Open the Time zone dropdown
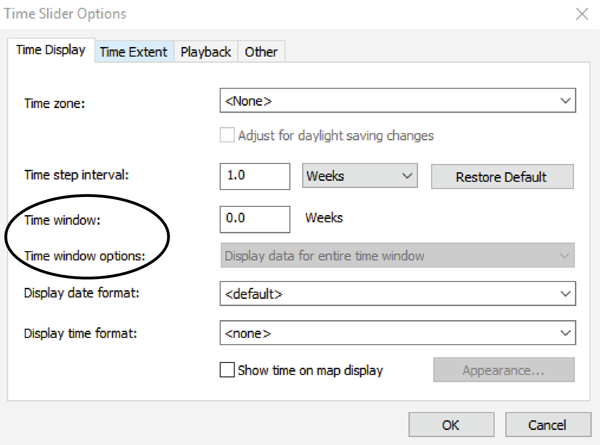 pos(397,101)
